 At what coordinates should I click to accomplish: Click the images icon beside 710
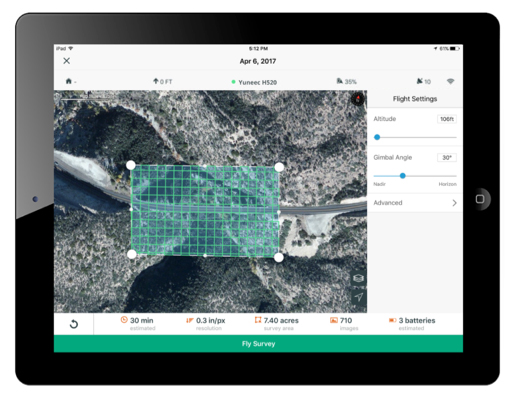click(x=334, y=320)
